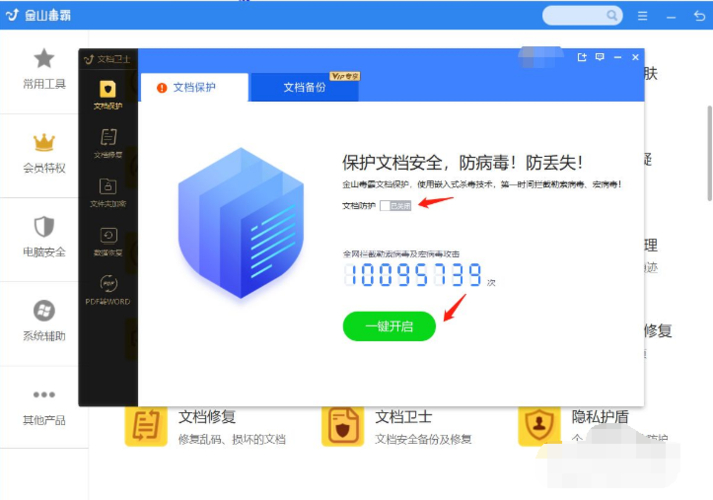Open the 文件夹加密 folder encryption tool

108,192
